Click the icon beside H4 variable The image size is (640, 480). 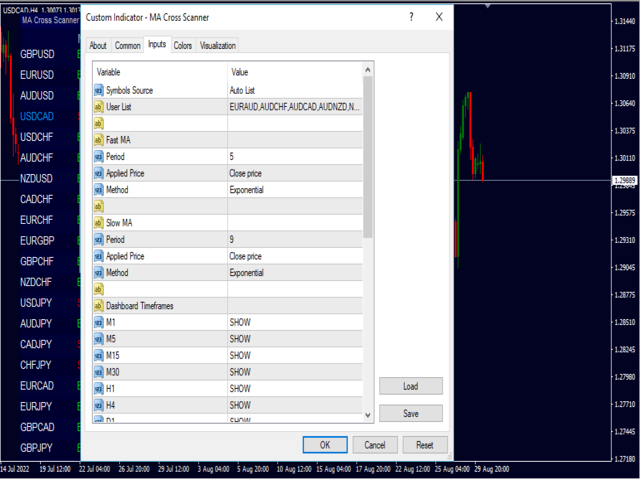(99, 405)
